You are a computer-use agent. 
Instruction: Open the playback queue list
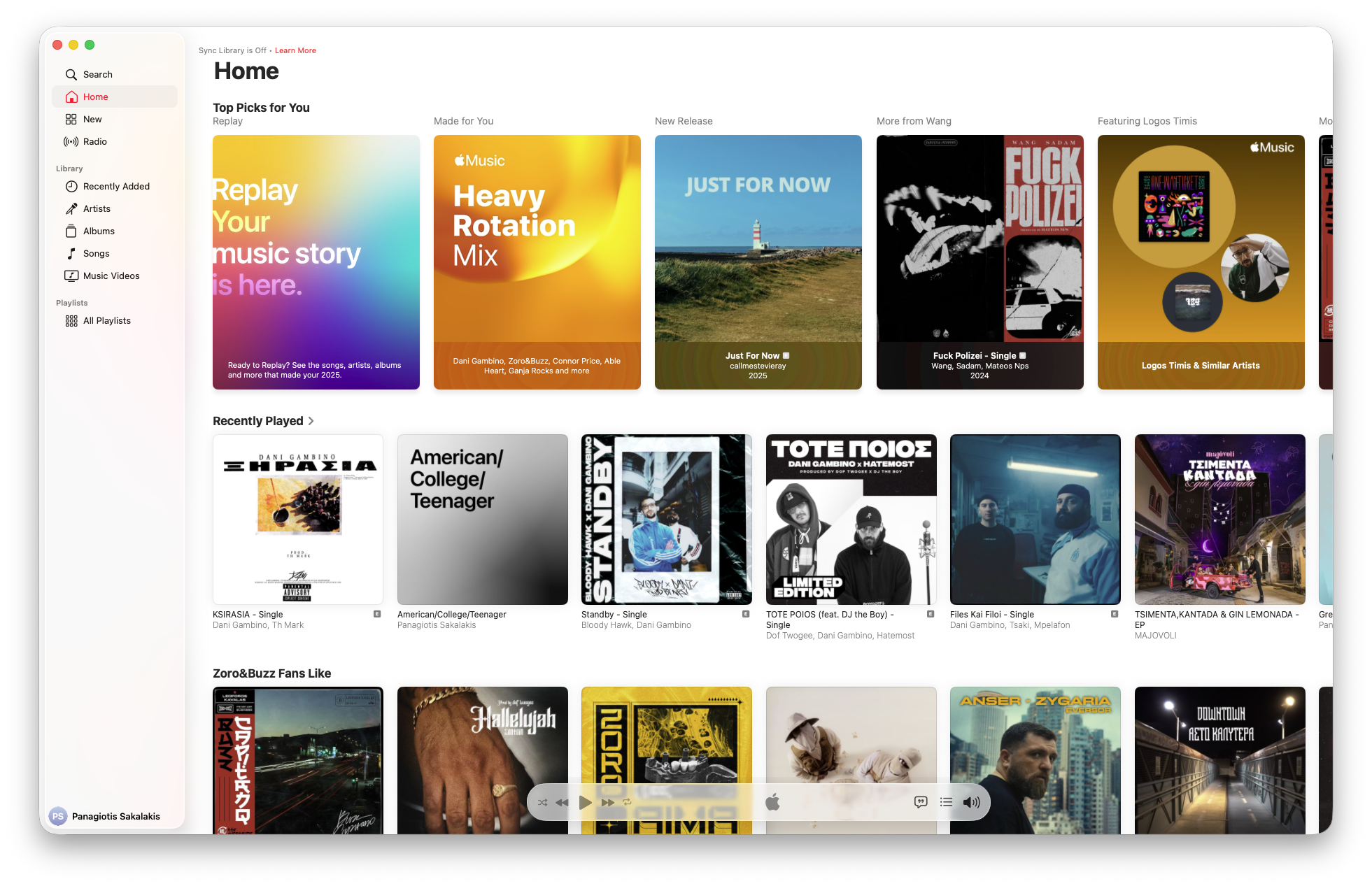pyautogui.click(x=946, y=802)
